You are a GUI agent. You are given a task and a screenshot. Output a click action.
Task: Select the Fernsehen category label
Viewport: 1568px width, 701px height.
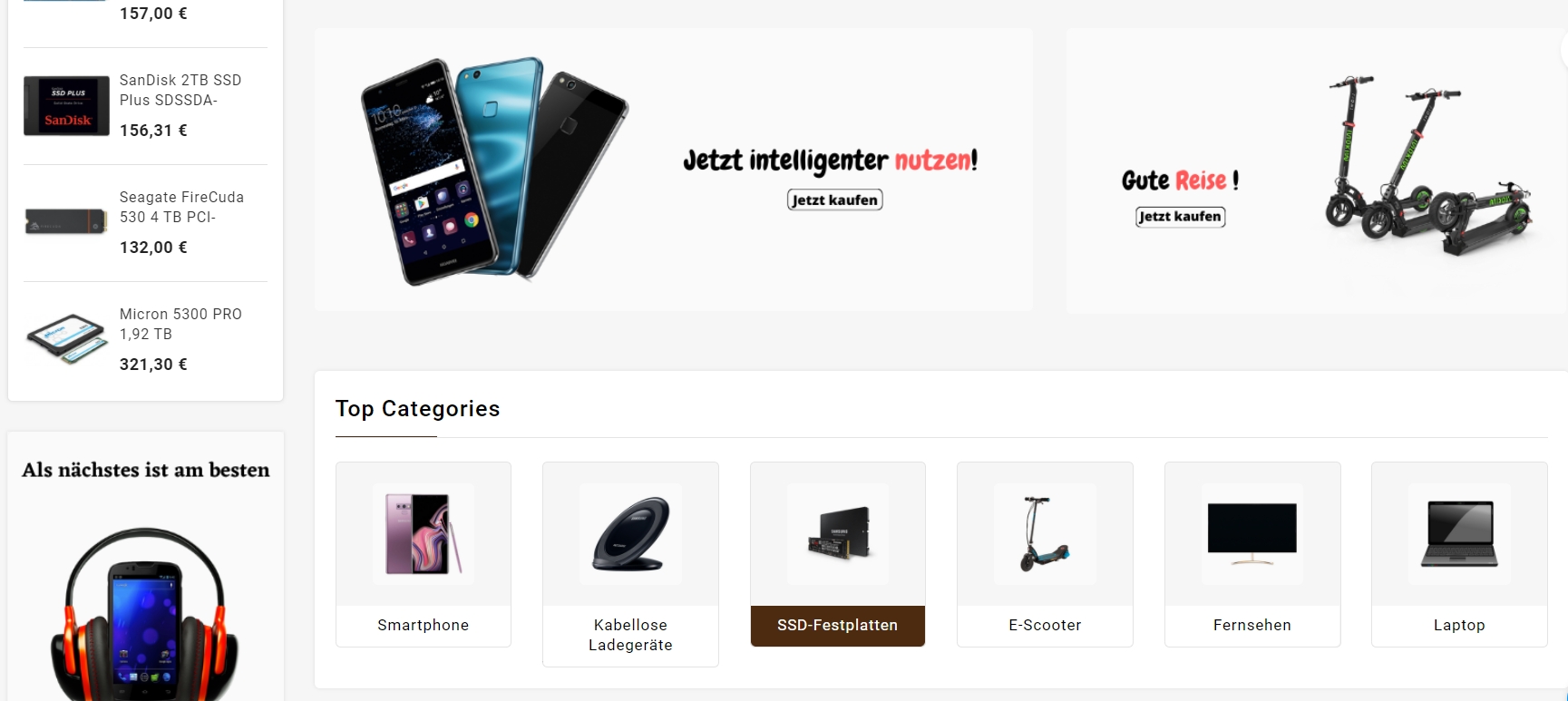point(1252,625)
